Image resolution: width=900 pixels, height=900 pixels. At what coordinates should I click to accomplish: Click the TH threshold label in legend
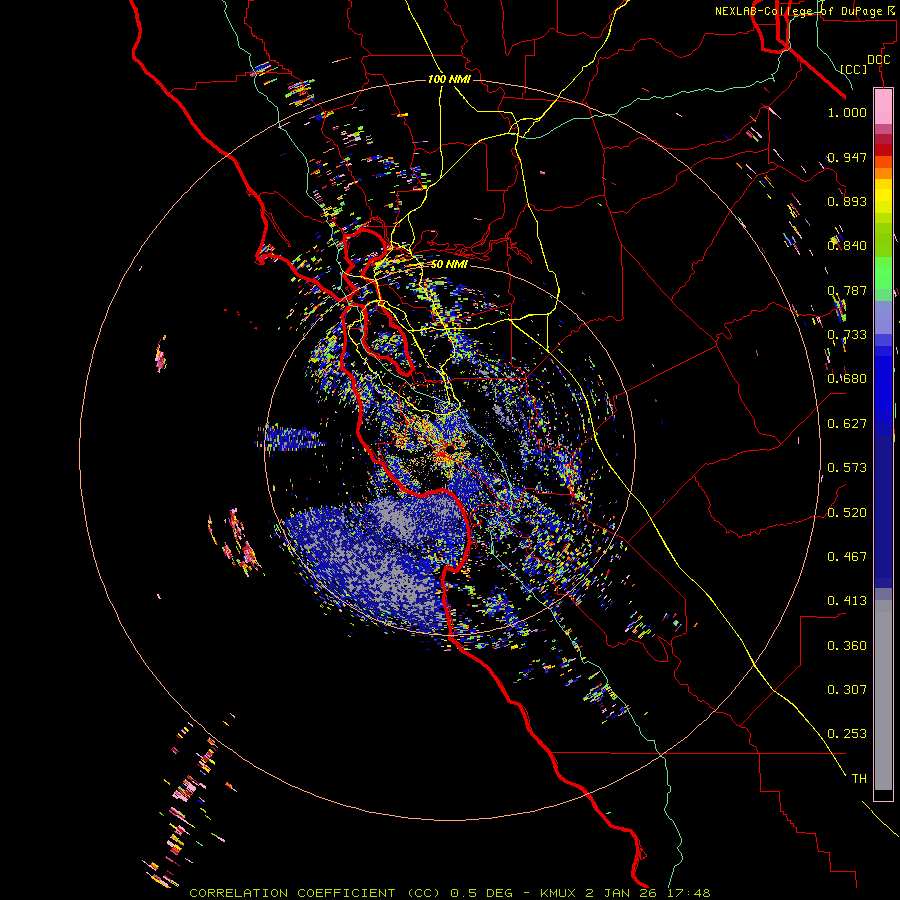(x=859, y=779)
